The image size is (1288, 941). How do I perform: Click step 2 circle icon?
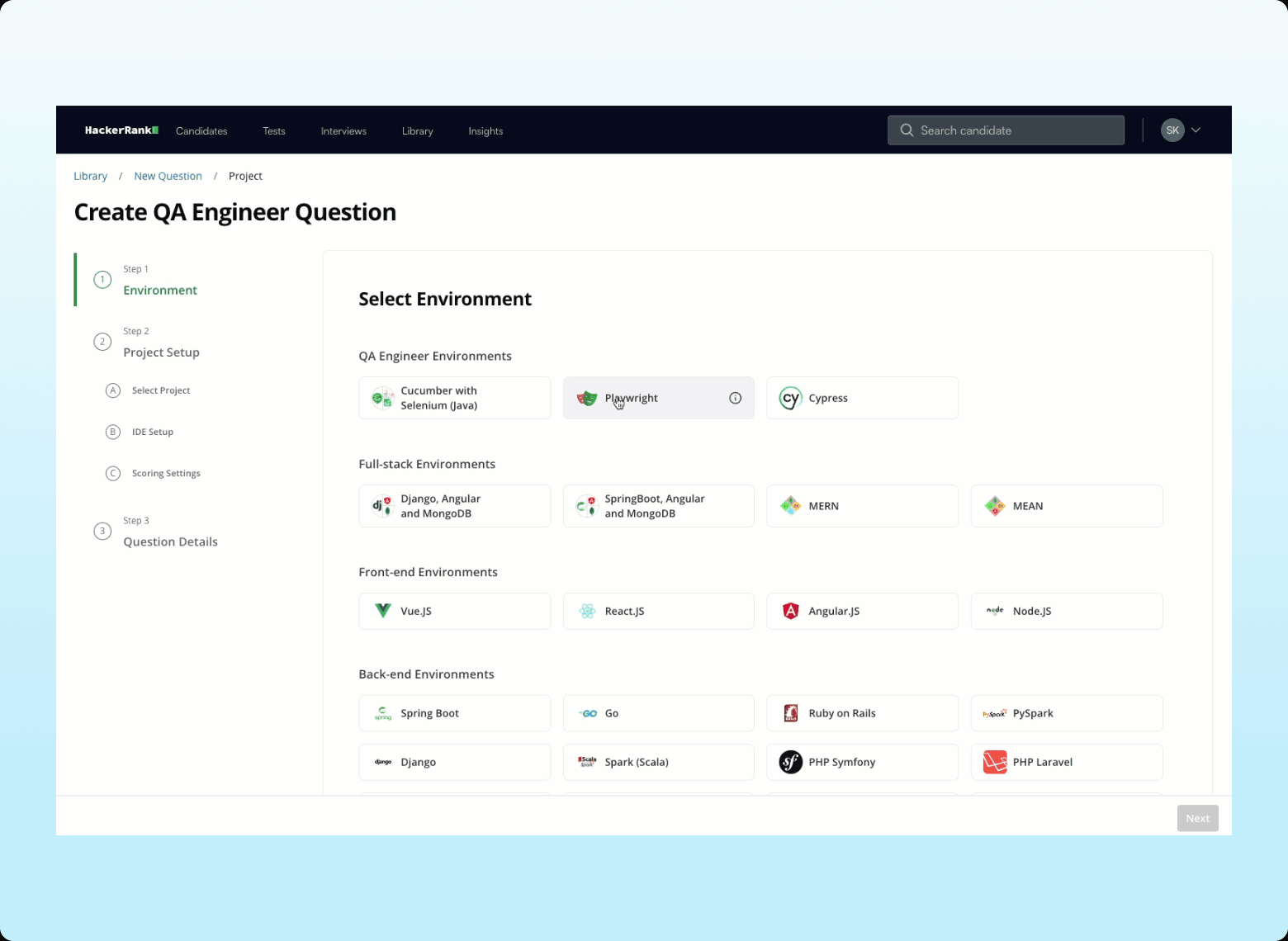102,342
